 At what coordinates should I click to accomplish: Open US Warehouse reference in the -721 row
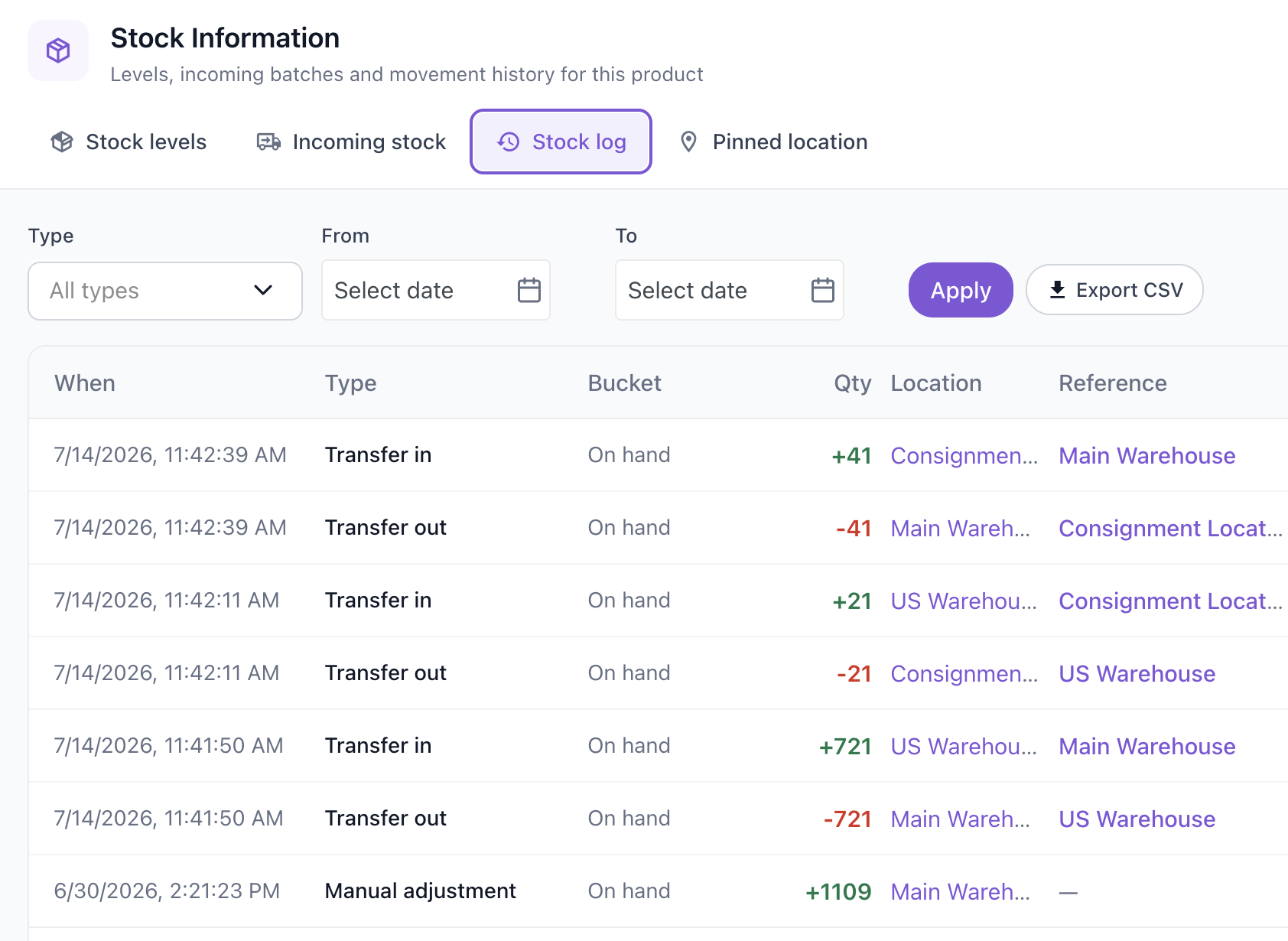(1137, 819)
